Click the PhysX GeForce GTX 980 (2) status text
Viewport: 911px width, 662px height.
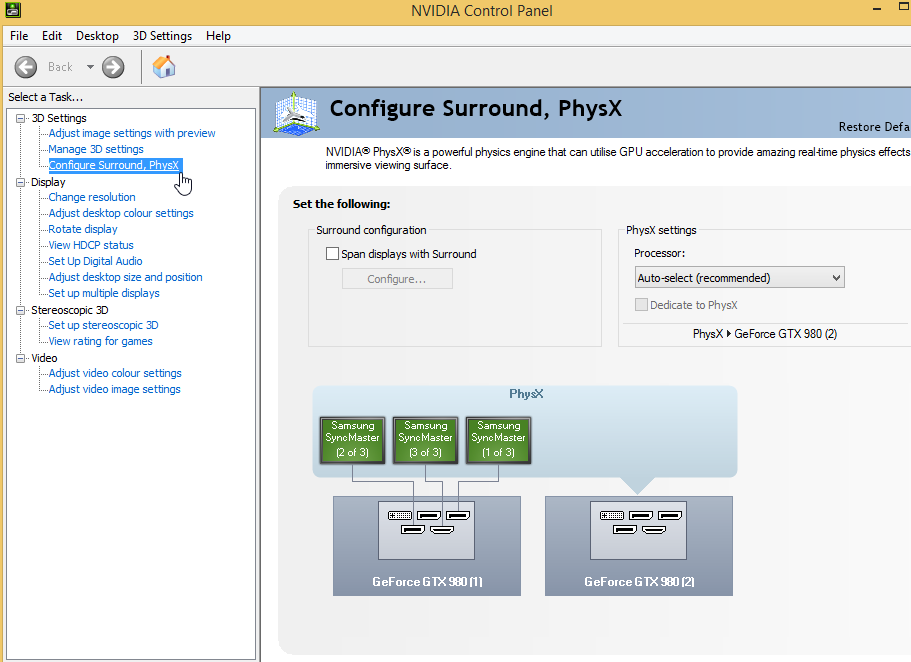coord(765,334)
